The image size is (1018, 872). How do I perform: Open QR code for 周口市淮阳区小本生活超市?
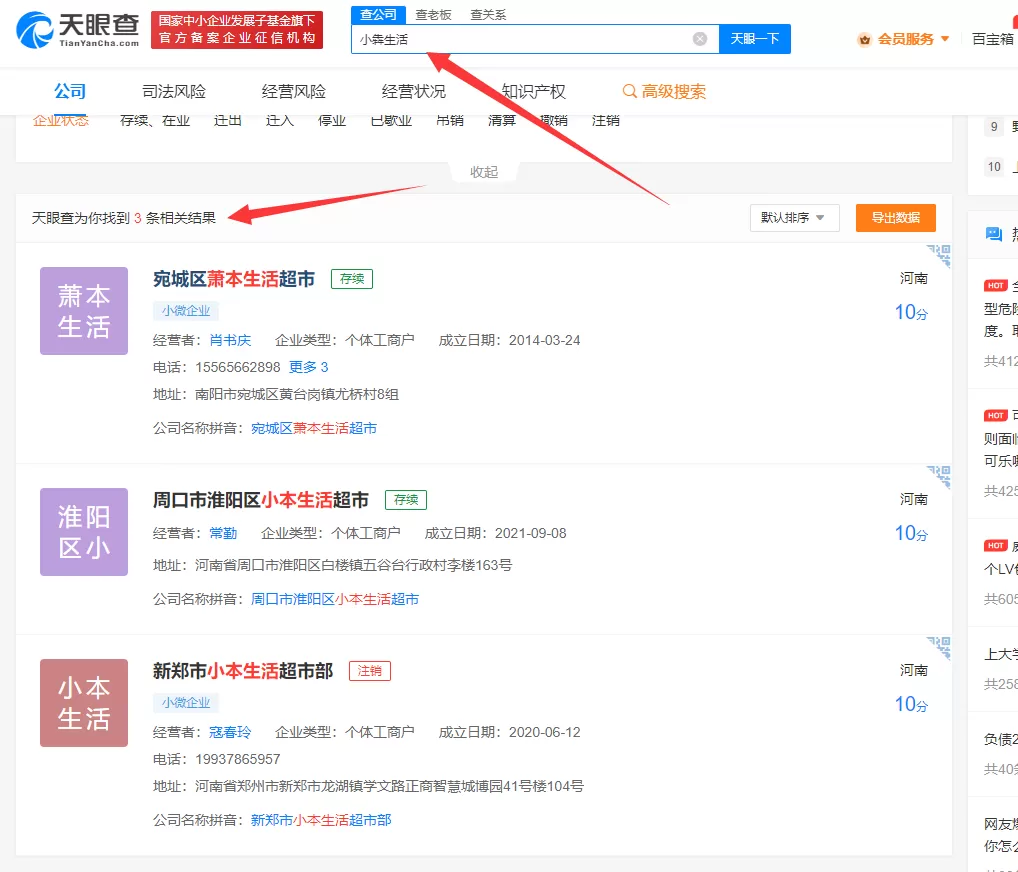[939, 477]
